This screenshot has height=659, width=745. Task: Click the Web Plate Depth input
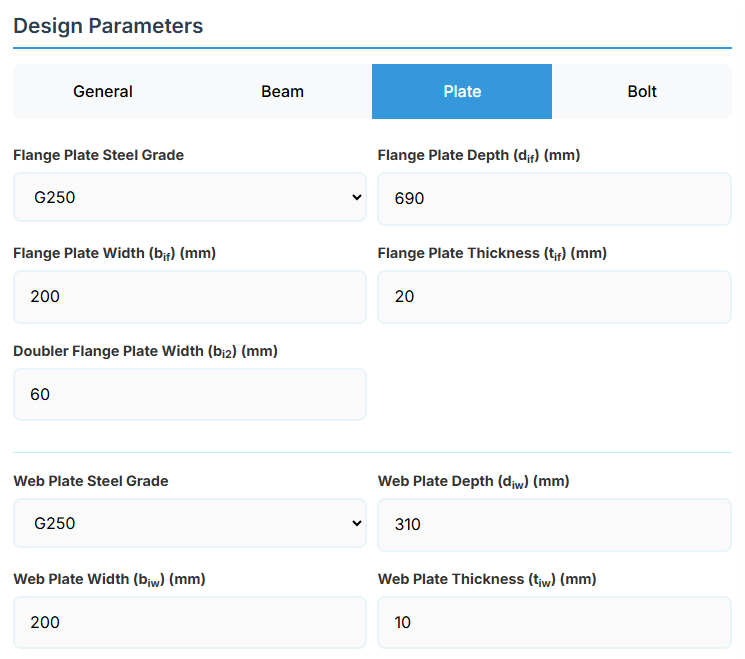coord(554,525)
